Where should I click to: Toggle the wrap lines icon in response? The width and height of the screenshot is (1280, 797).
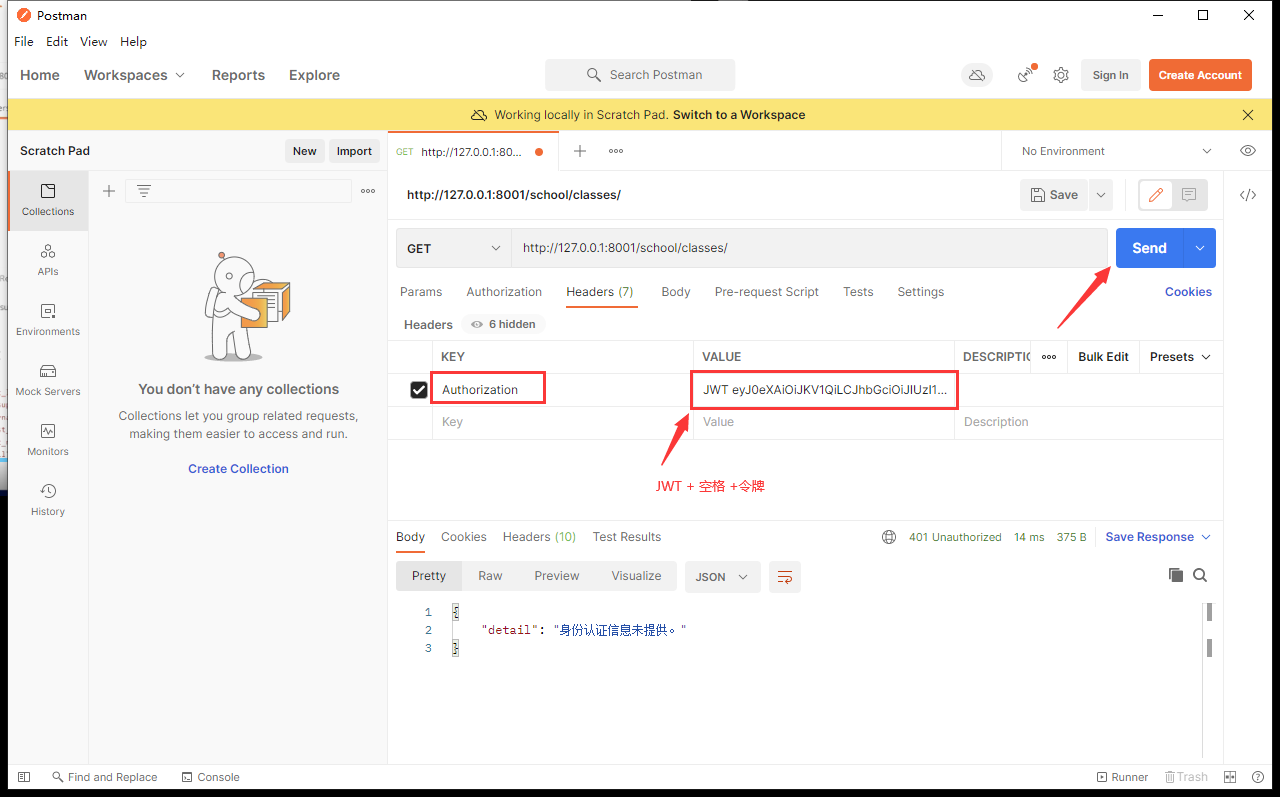[x=785, y=577]
